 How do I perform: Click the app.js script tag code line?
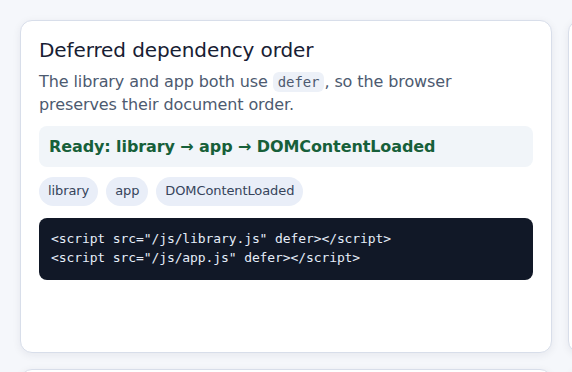tap(206, 258)
